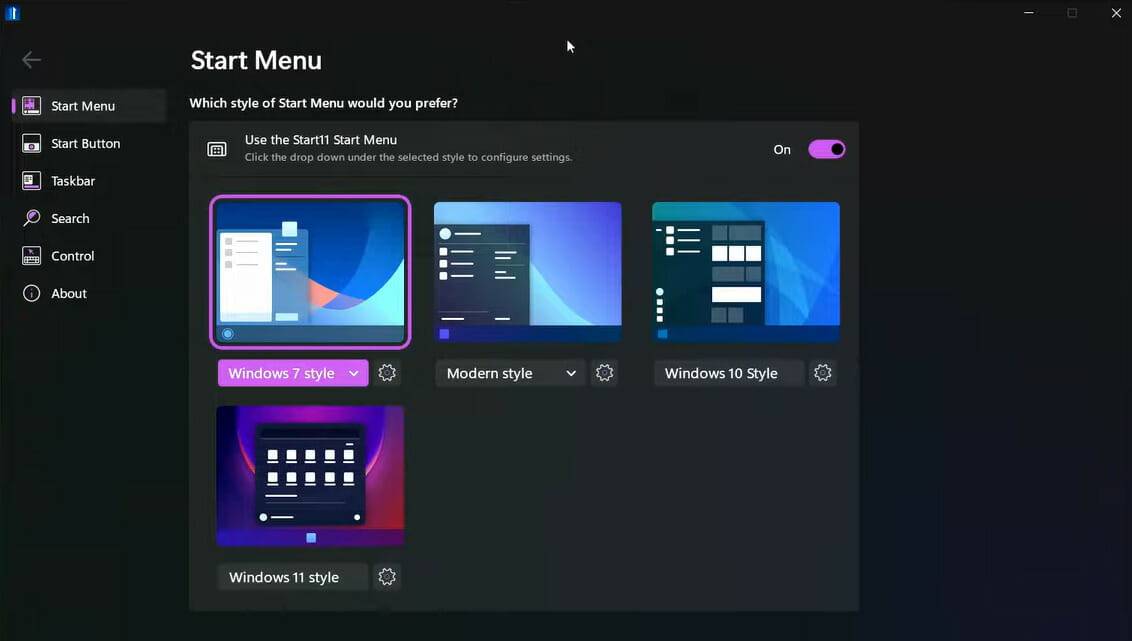Open configuration gear for Windows 10 Style
The width and height of the screenshot is (1132, 641).
click(822, 372)
